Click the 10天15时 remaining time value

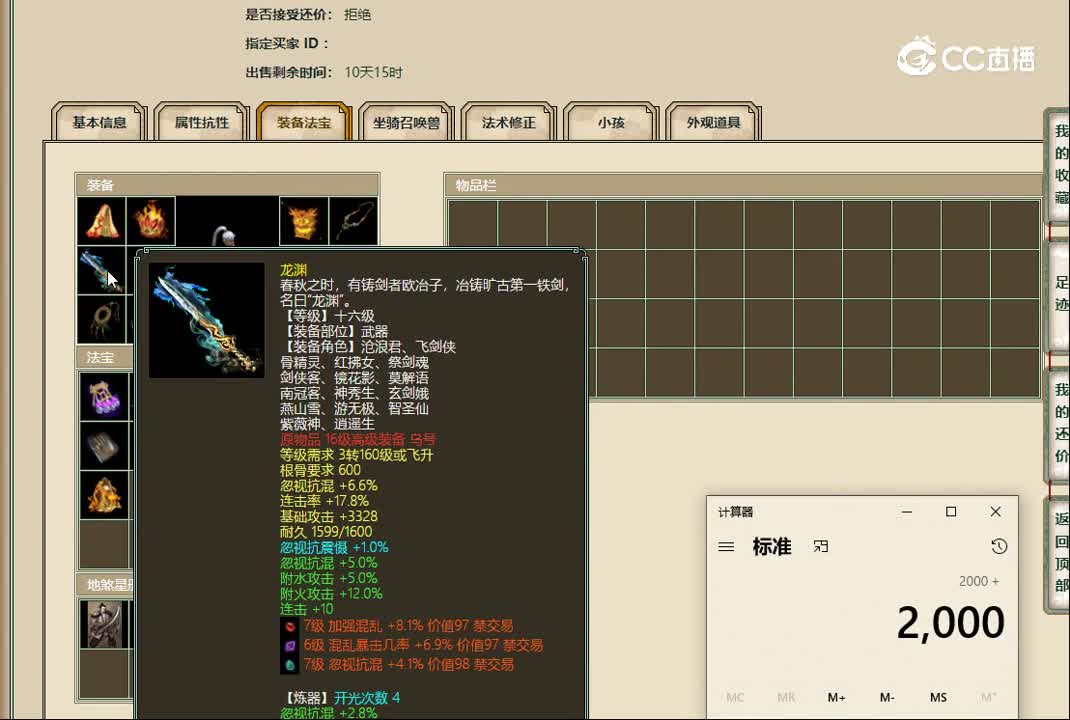pos(373,72)
